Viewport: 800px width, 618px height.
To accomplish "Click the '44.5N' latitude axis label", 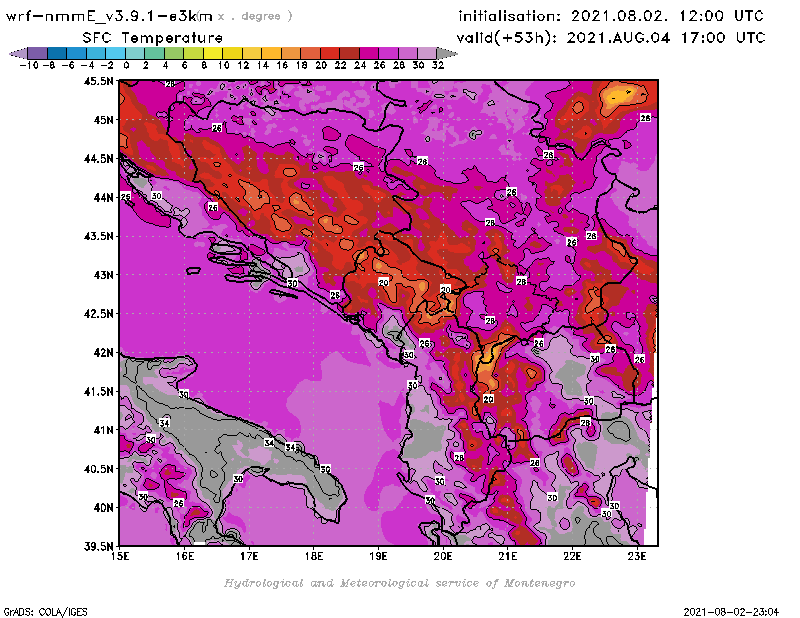I will tap(98, 159).
